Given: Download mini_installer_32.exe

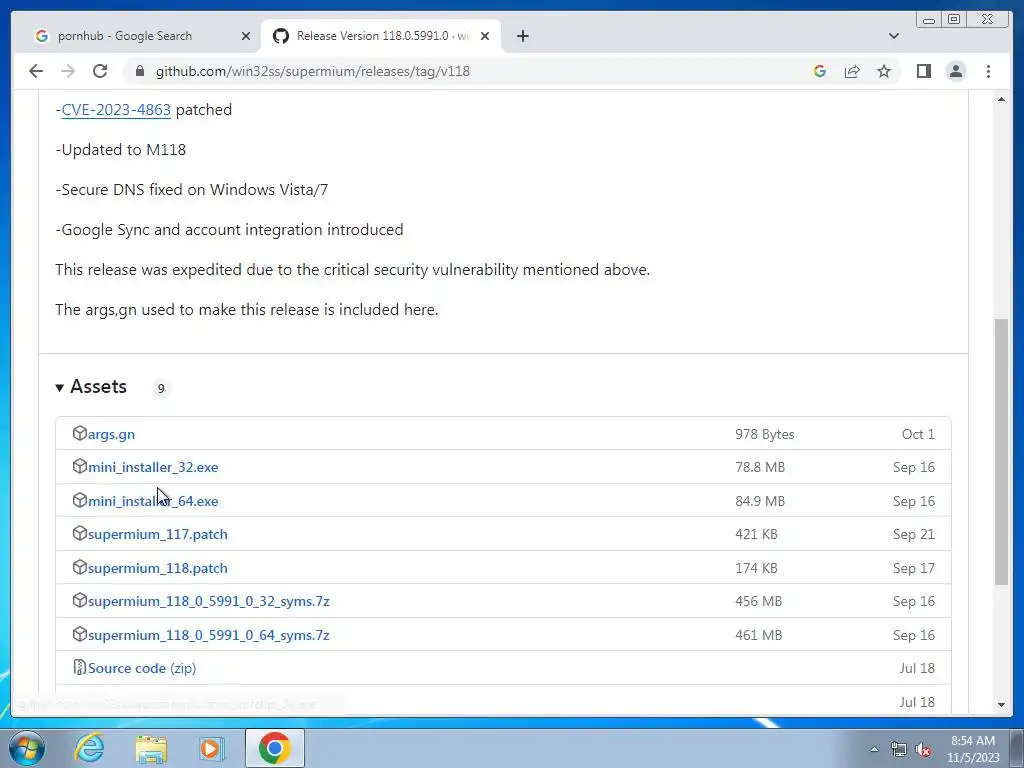Looking at the screenshot, I should point(153,468).
